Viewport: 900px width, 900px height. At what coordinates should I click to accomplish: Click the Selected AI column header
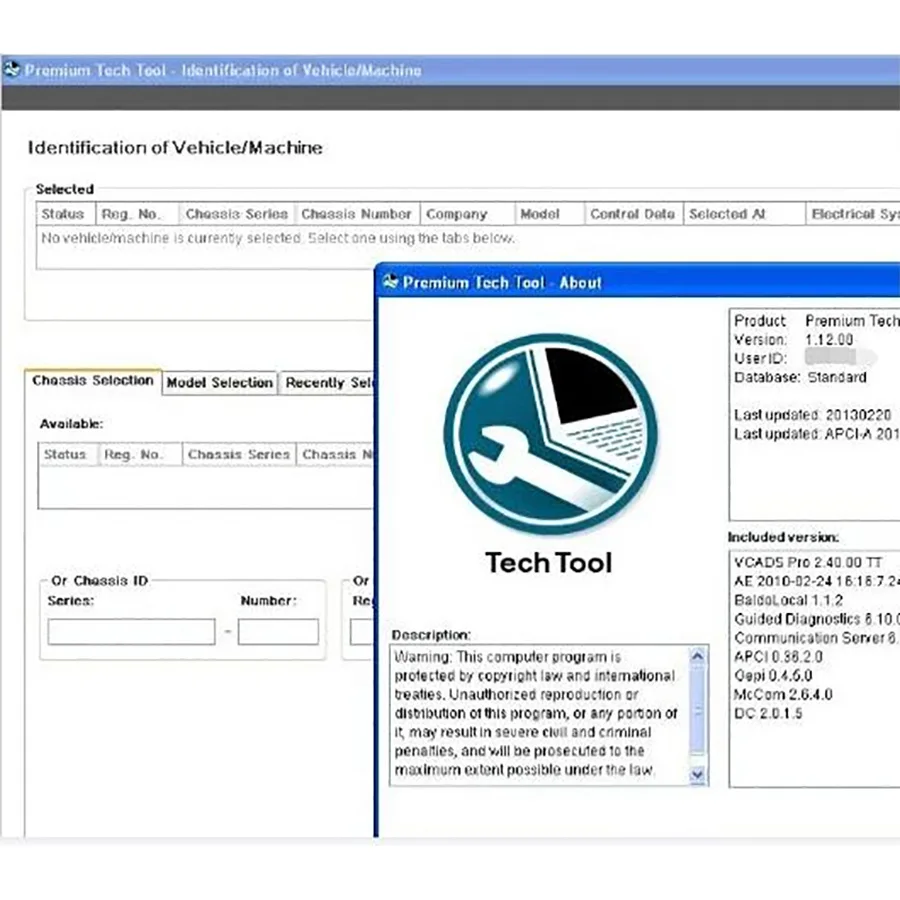(744, 214)
